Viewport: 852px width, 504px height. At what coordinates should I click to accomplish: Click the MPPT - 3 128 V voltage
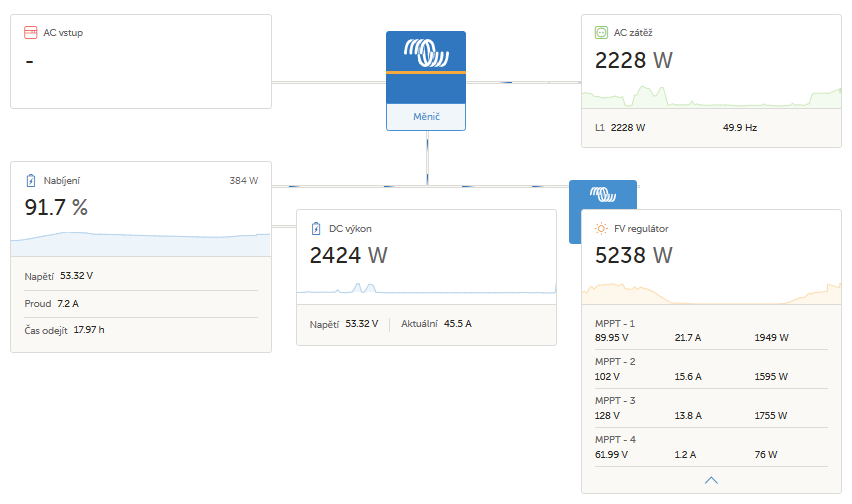(607, 416)
